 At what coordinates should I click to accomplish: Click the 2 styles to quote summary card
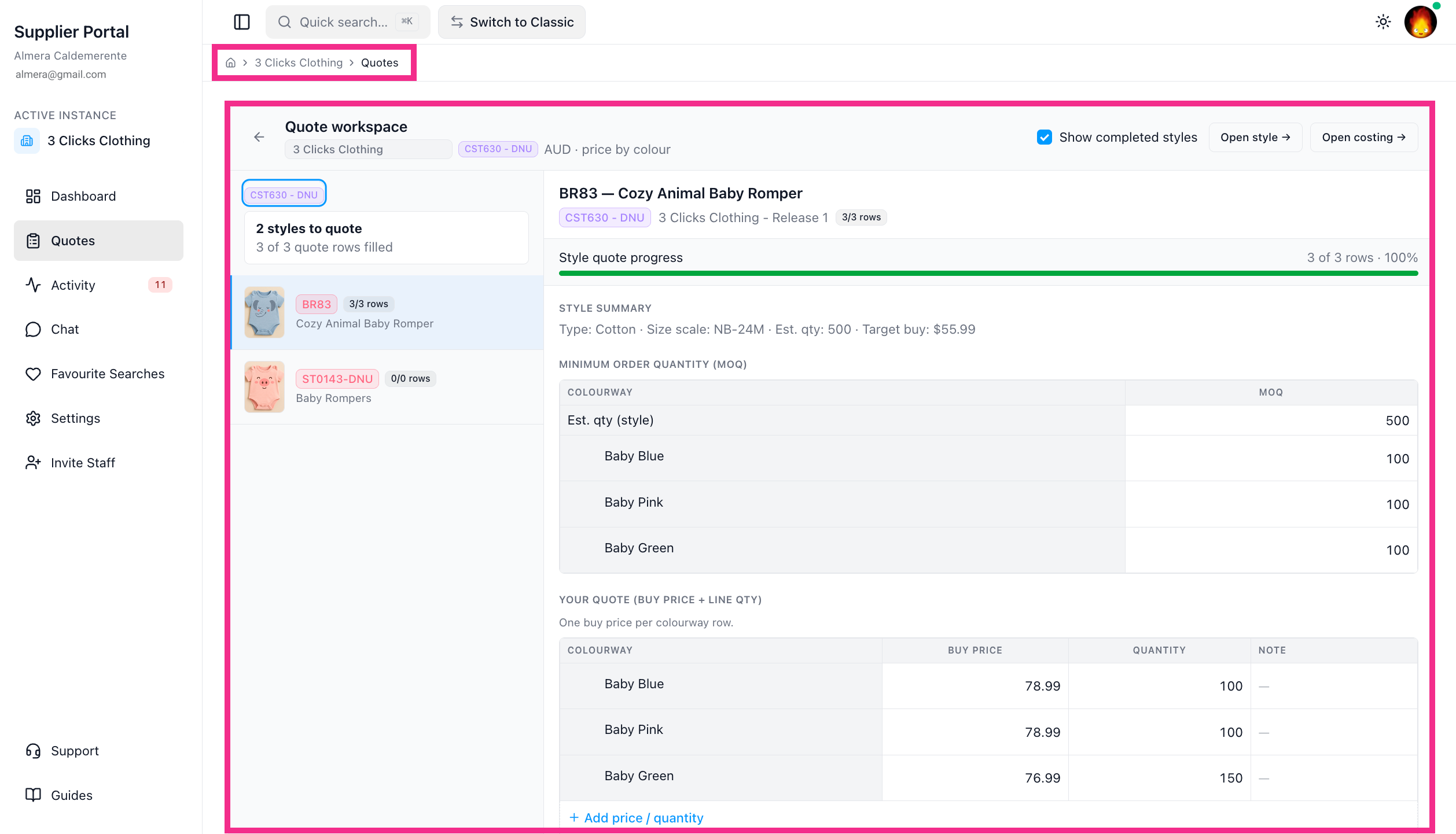[x=387, y=238]
